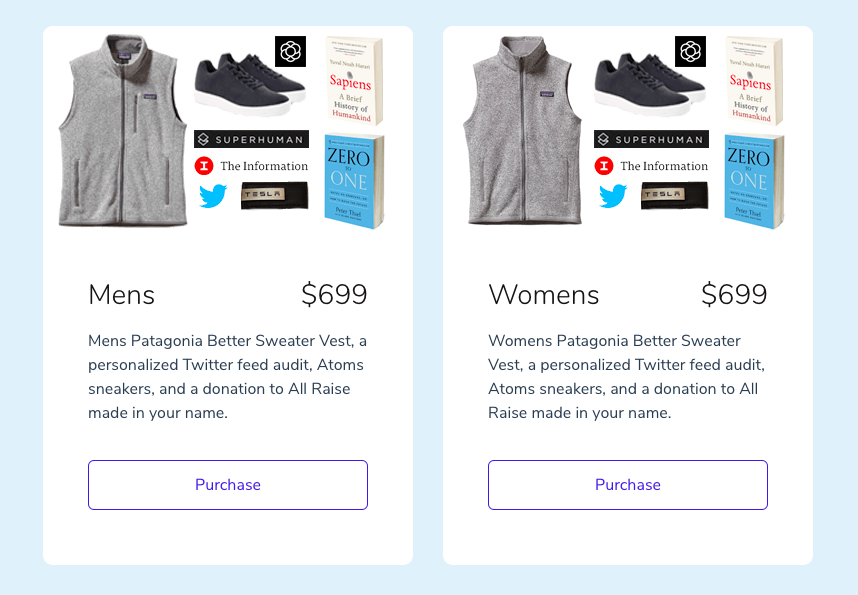Click the $699 price on Womens card
Screen dimensions: 858x595
coord(734,295)
